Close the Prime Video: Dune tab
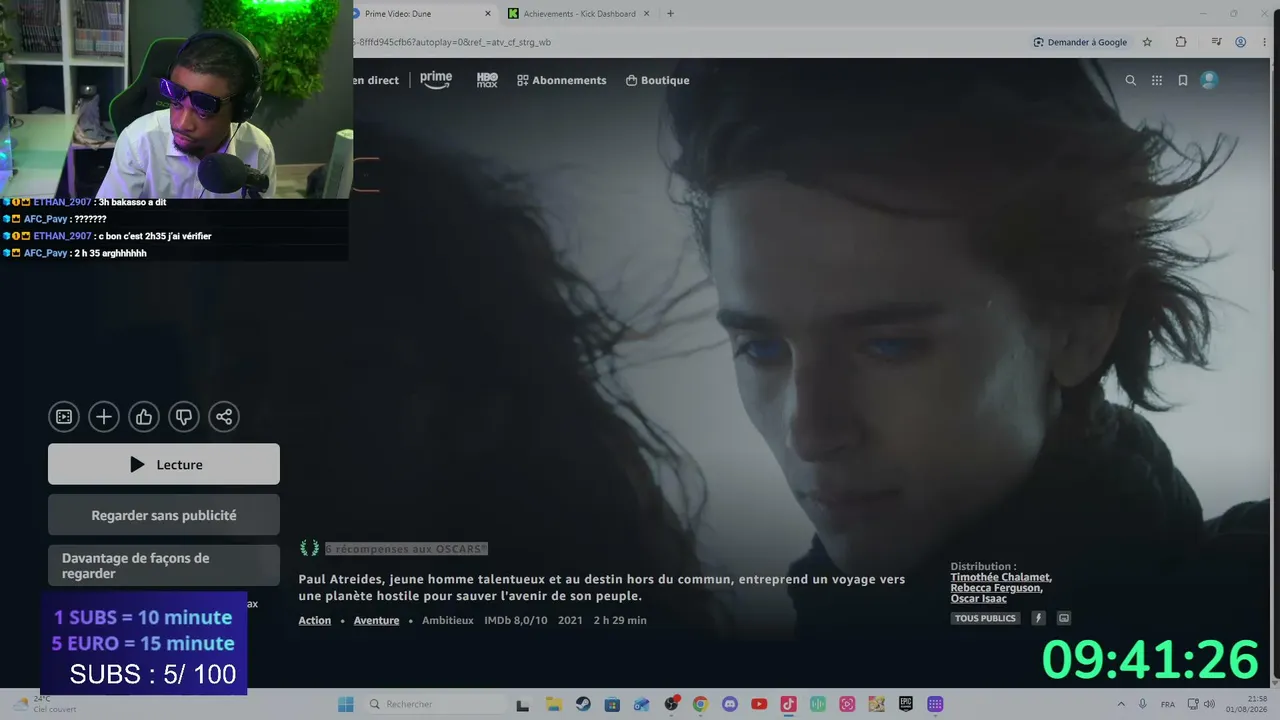Image resolution: width=1280 pixels, height=720 pixels. 489,14
